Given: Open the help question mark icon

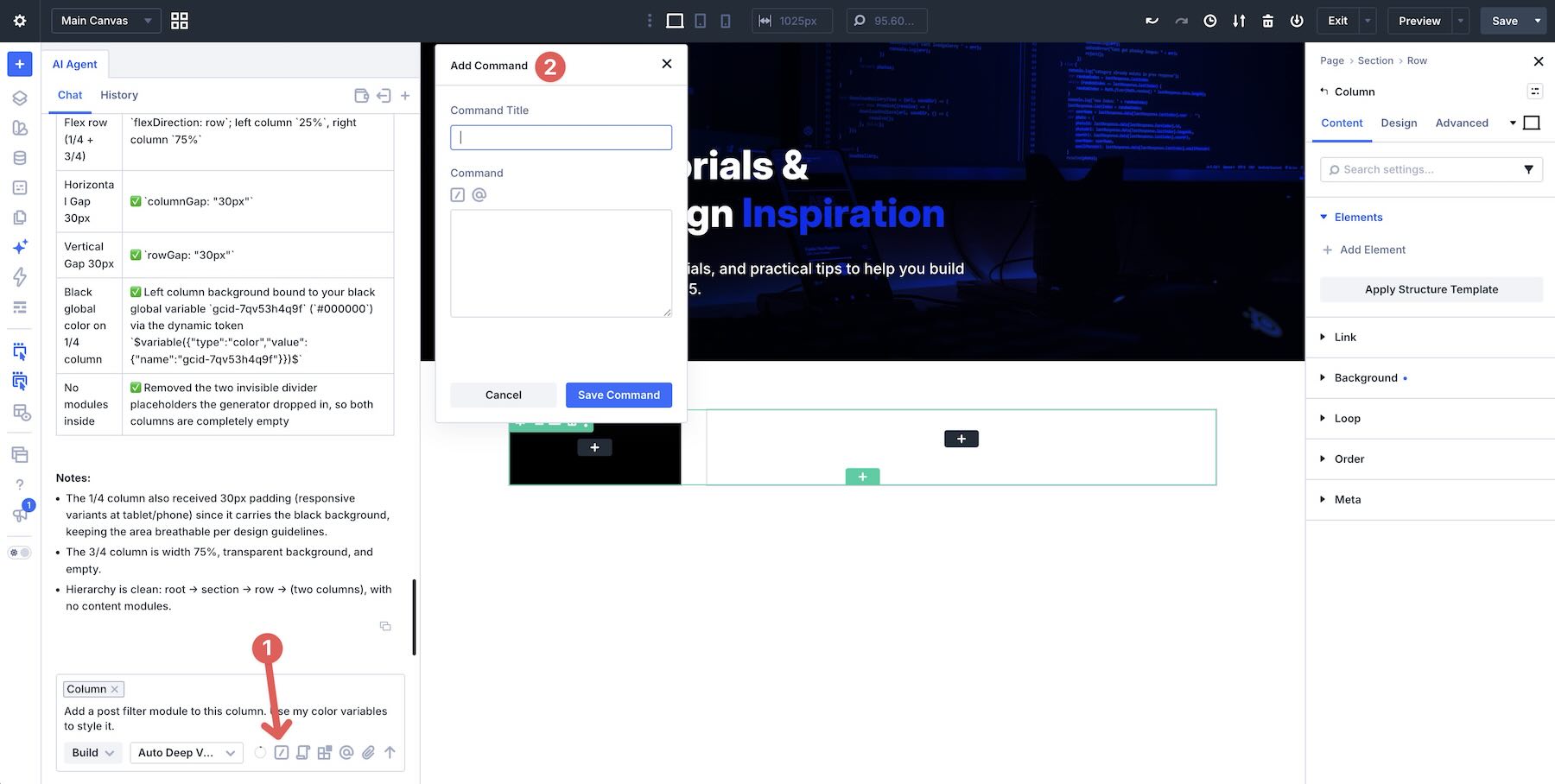Looking at the screenshot, I should tap(20, 484).
